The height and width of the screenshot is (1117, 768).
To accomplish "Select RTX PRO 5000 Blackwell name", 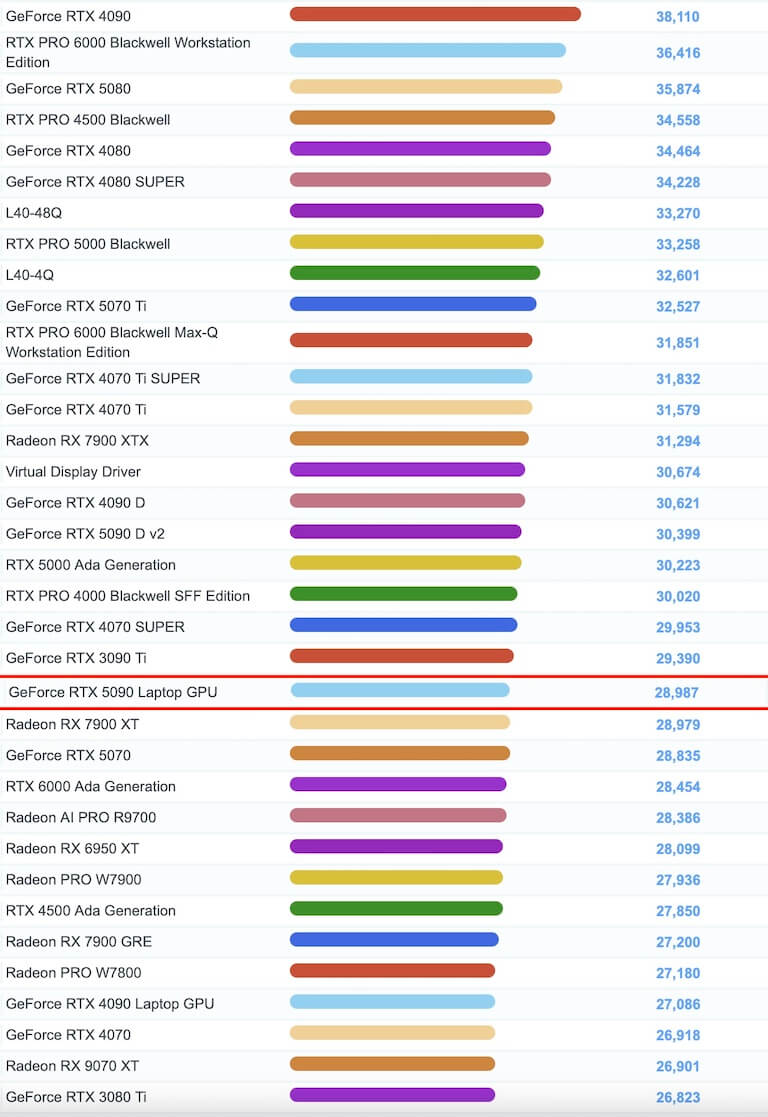I will click(x=88, y=244).
